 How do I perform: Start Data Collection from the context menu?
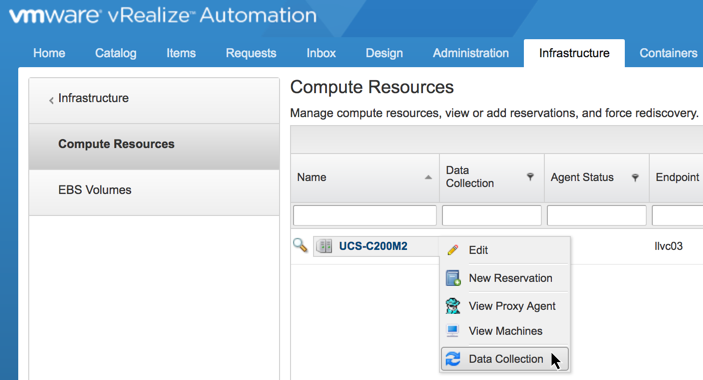point(504,359)
